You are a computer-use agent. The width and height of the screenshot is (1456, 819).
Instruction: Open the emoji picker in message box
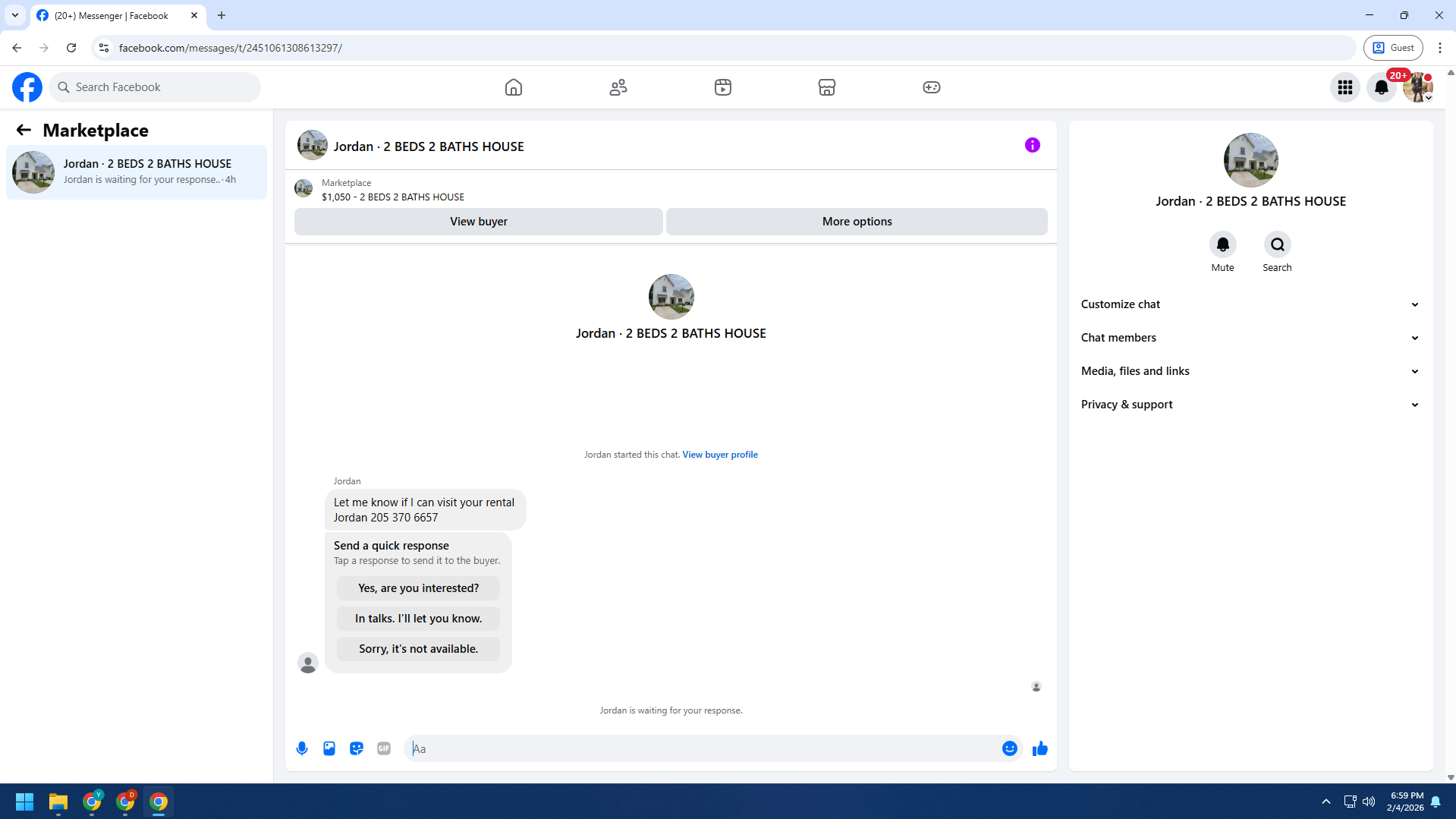(x=1009, y=748)
